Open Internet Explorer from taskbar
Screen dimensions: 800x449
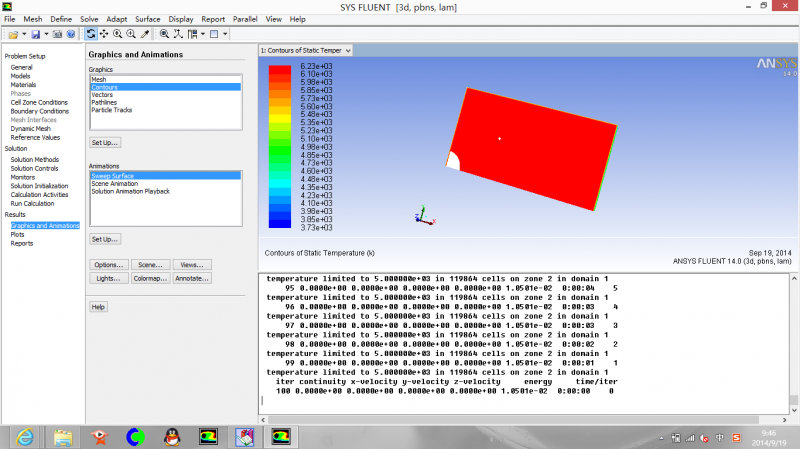pyautogui.click(x=25, y=437)
